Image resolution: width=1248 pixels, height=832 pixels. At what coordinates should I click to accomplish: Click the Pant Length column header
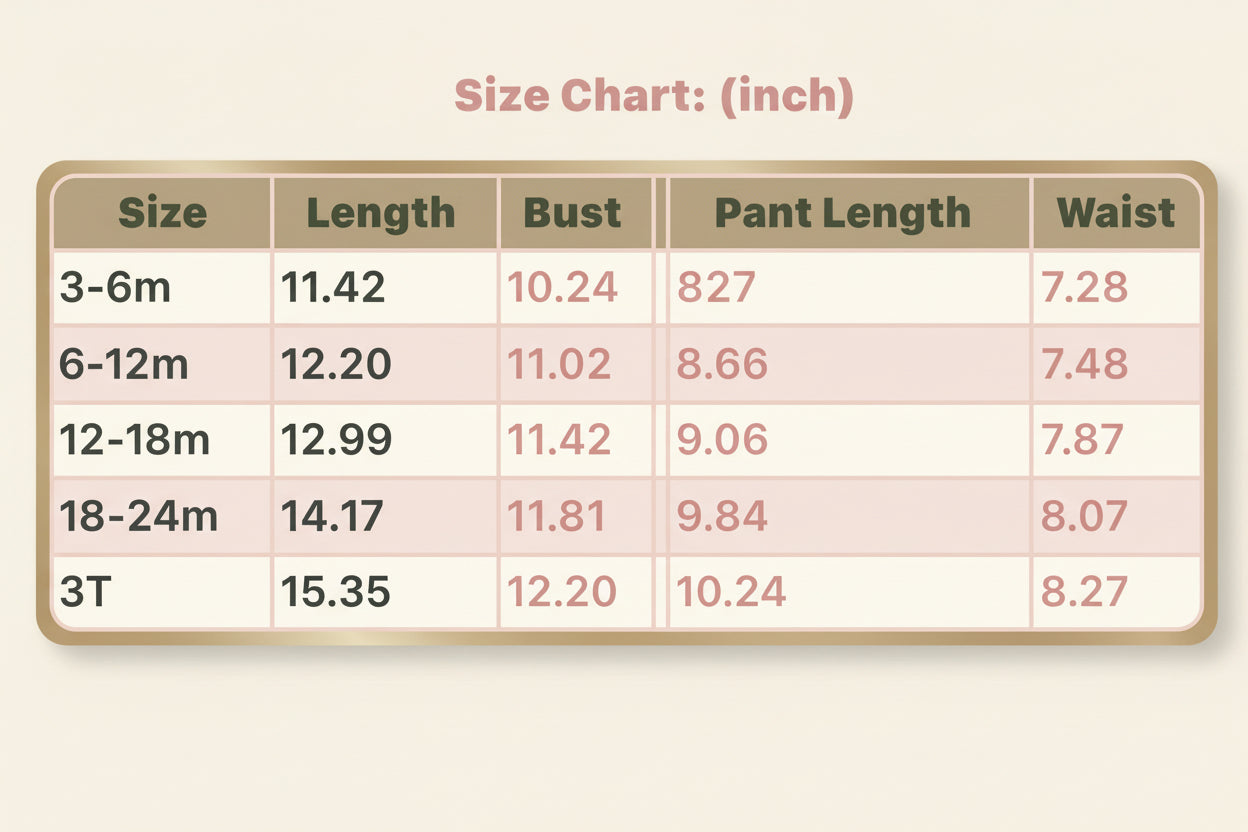click(x=842, y=213)
